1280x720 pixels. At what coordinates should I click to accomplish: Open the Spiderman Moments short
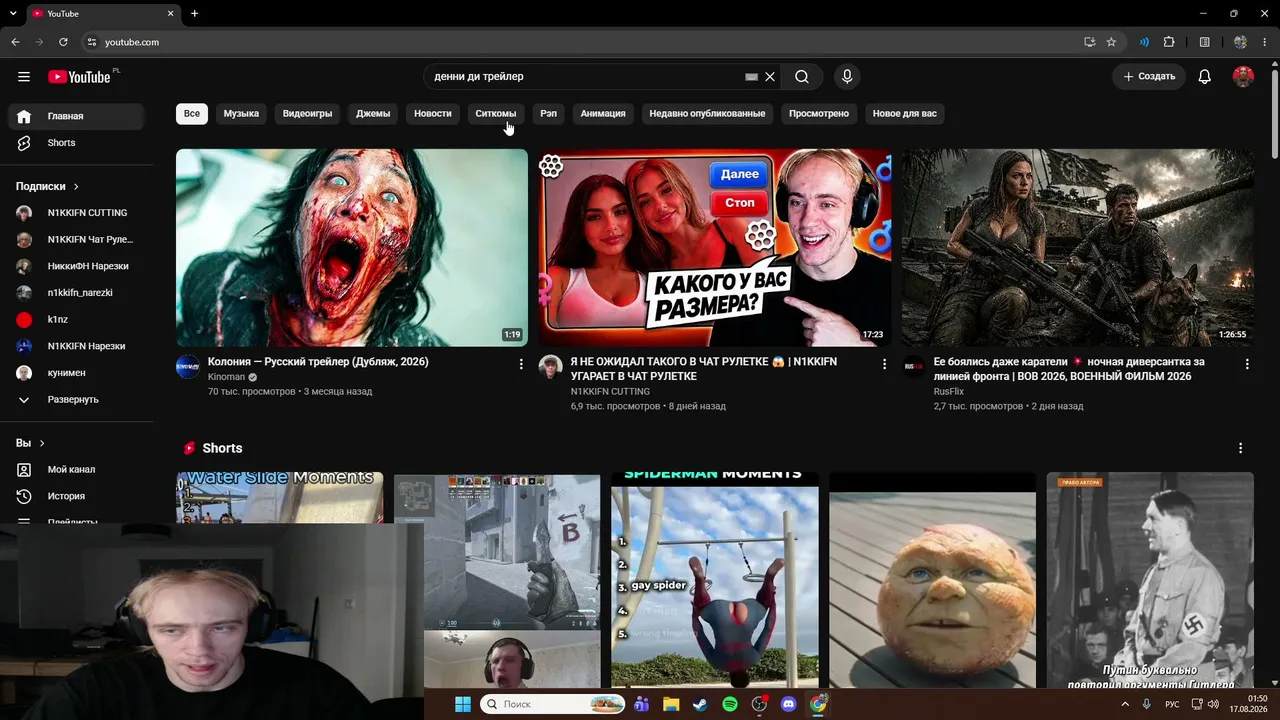(715, 580)
